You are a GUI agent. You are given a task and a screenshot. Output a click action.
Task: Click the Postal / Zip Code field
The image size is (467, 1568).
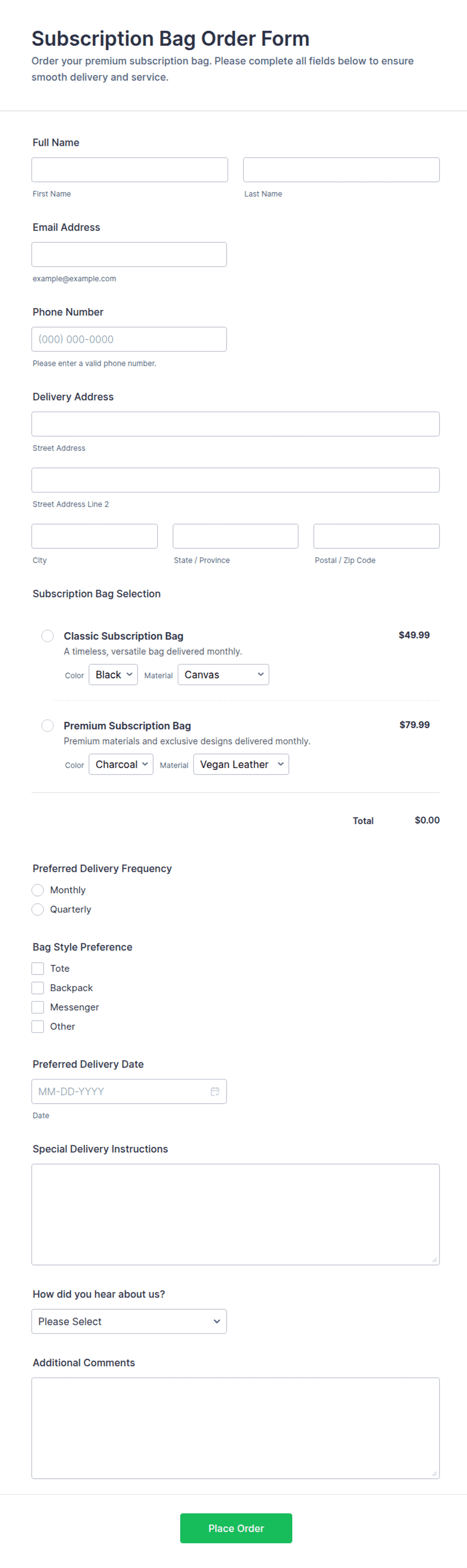pyautogui.click(x=377, y=536)
